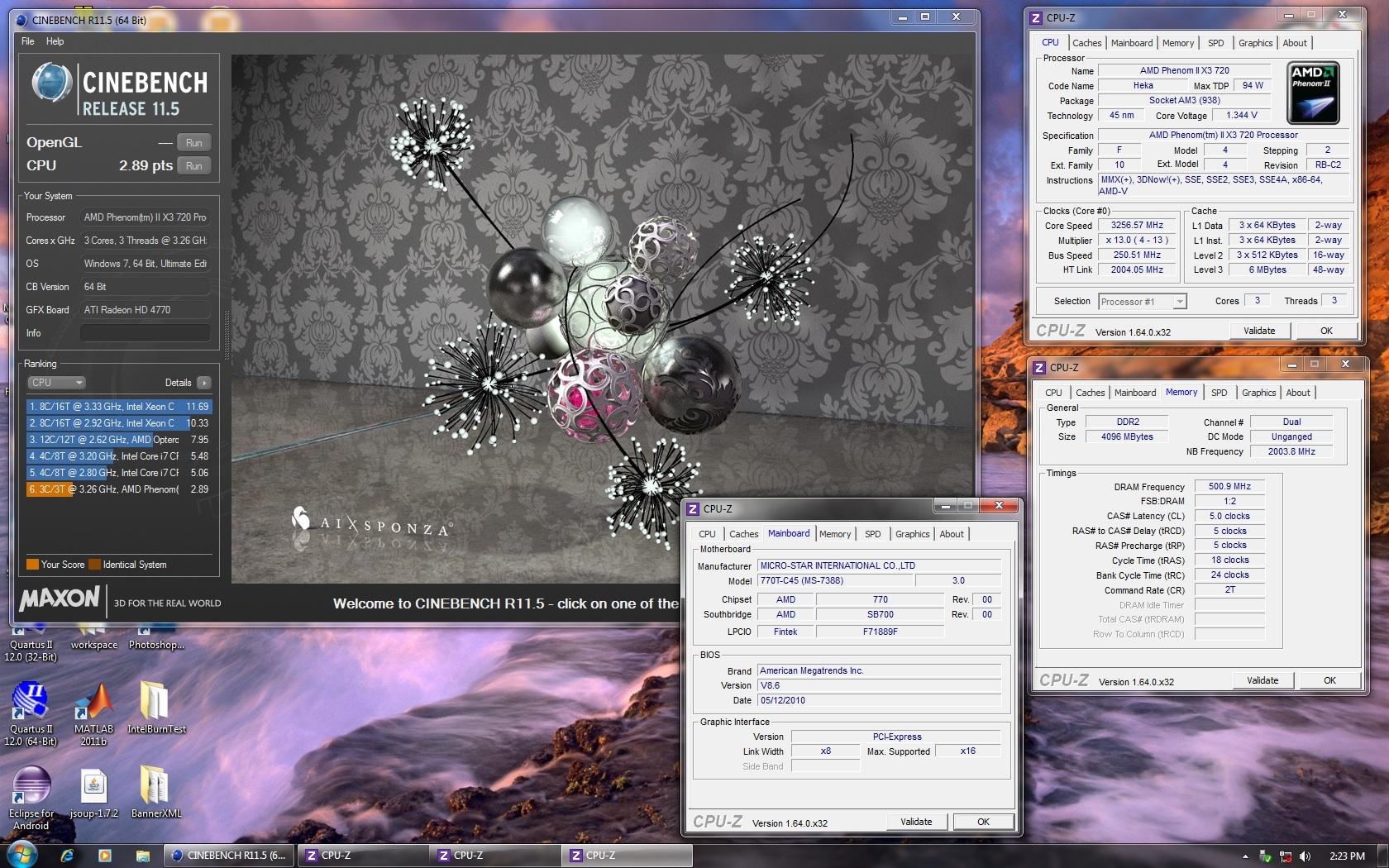Image resolution: width=1389 pixels, height=868 pixels.
Task: Open the jsoup-1.7.2 file icon
Action: 93,792
